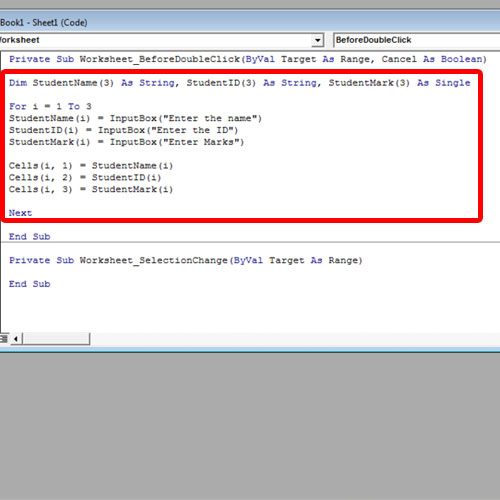The width and height of the screenshot is (500, 500).
Task: Click the Next keyword line
Action: (x=20, y=213)
